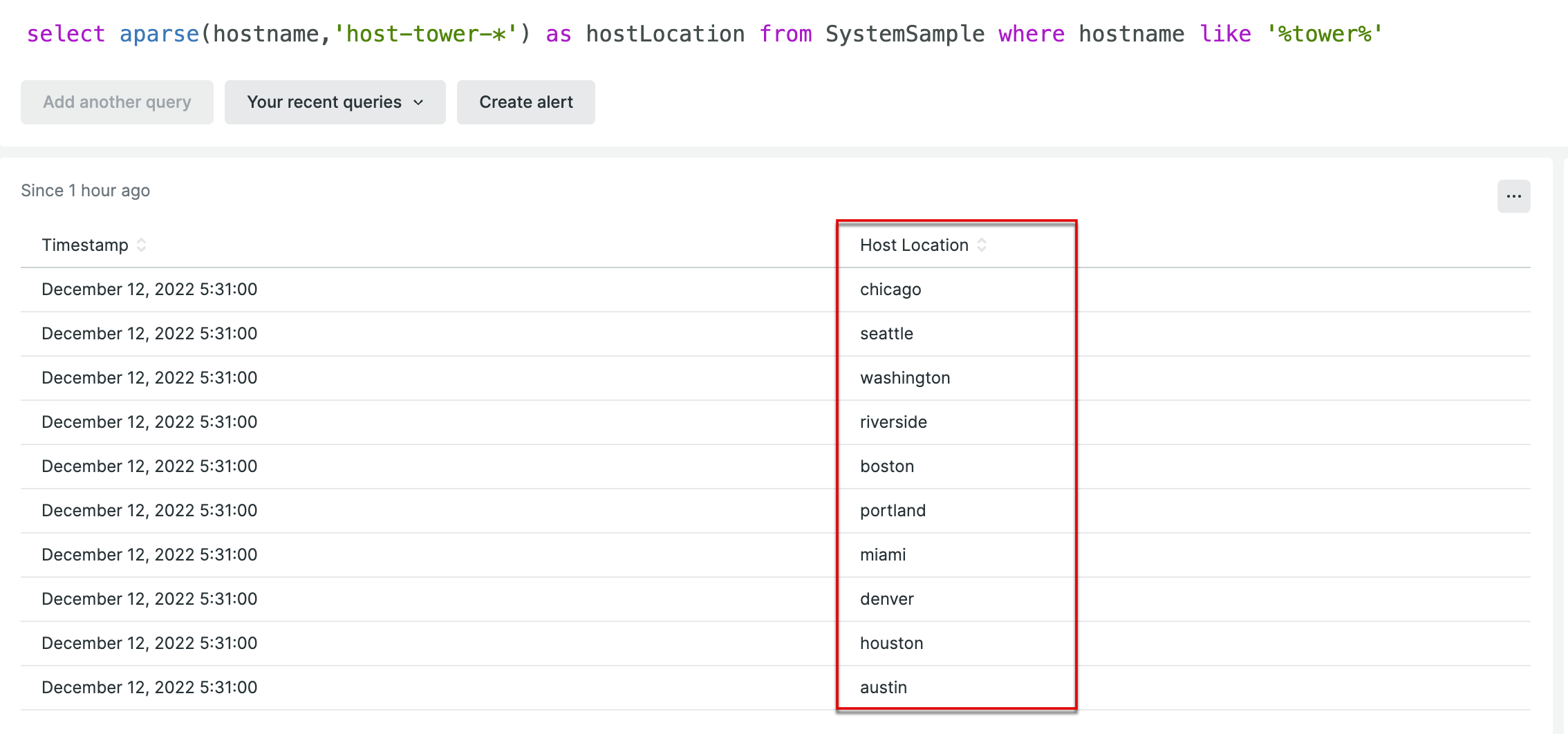Click the Since 1 hour ago label
This screenshot has width=1568, height=734.
coord(85,191)
